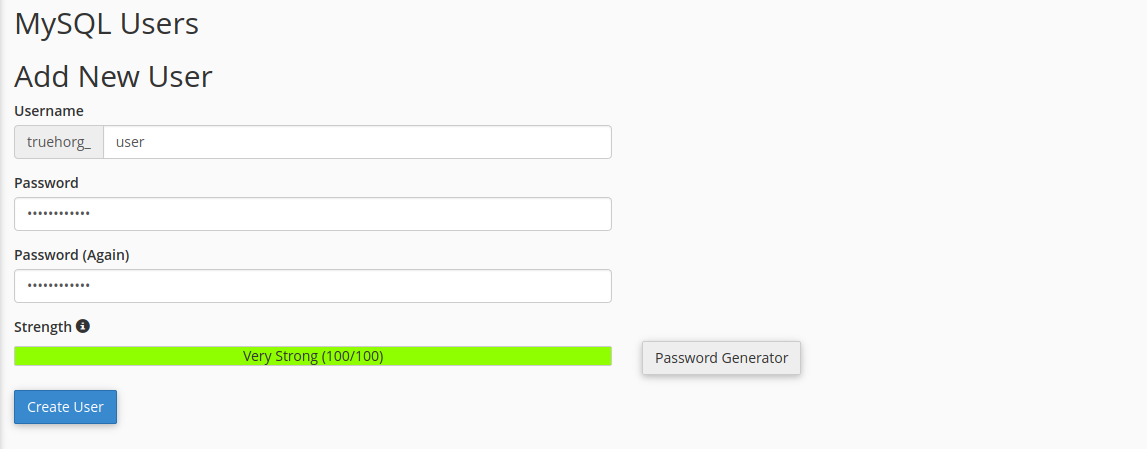Select the Password (Again) input field
Image resolution: width=1147 pixels, height=449 pixels.
[x=313, y=286]
